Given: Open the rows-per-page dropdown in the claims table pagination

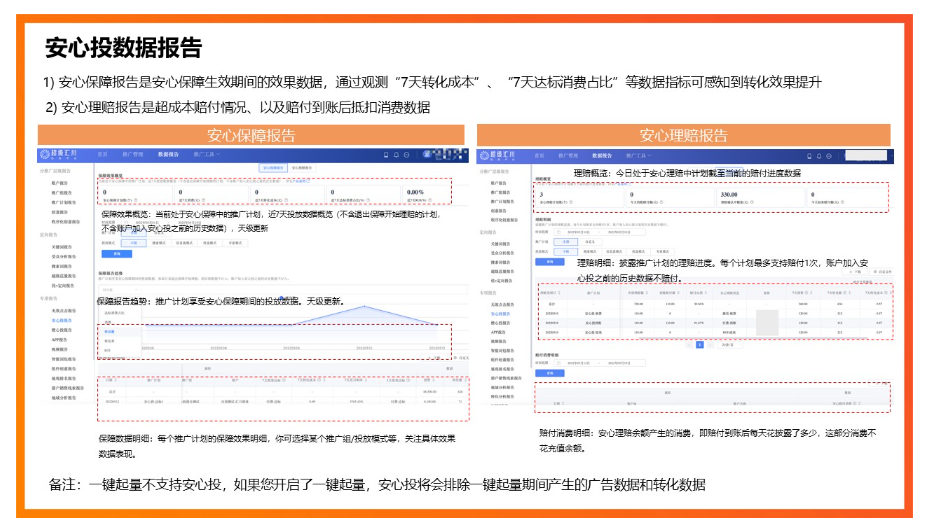Looking at the screenshot, I should point(730,345).
